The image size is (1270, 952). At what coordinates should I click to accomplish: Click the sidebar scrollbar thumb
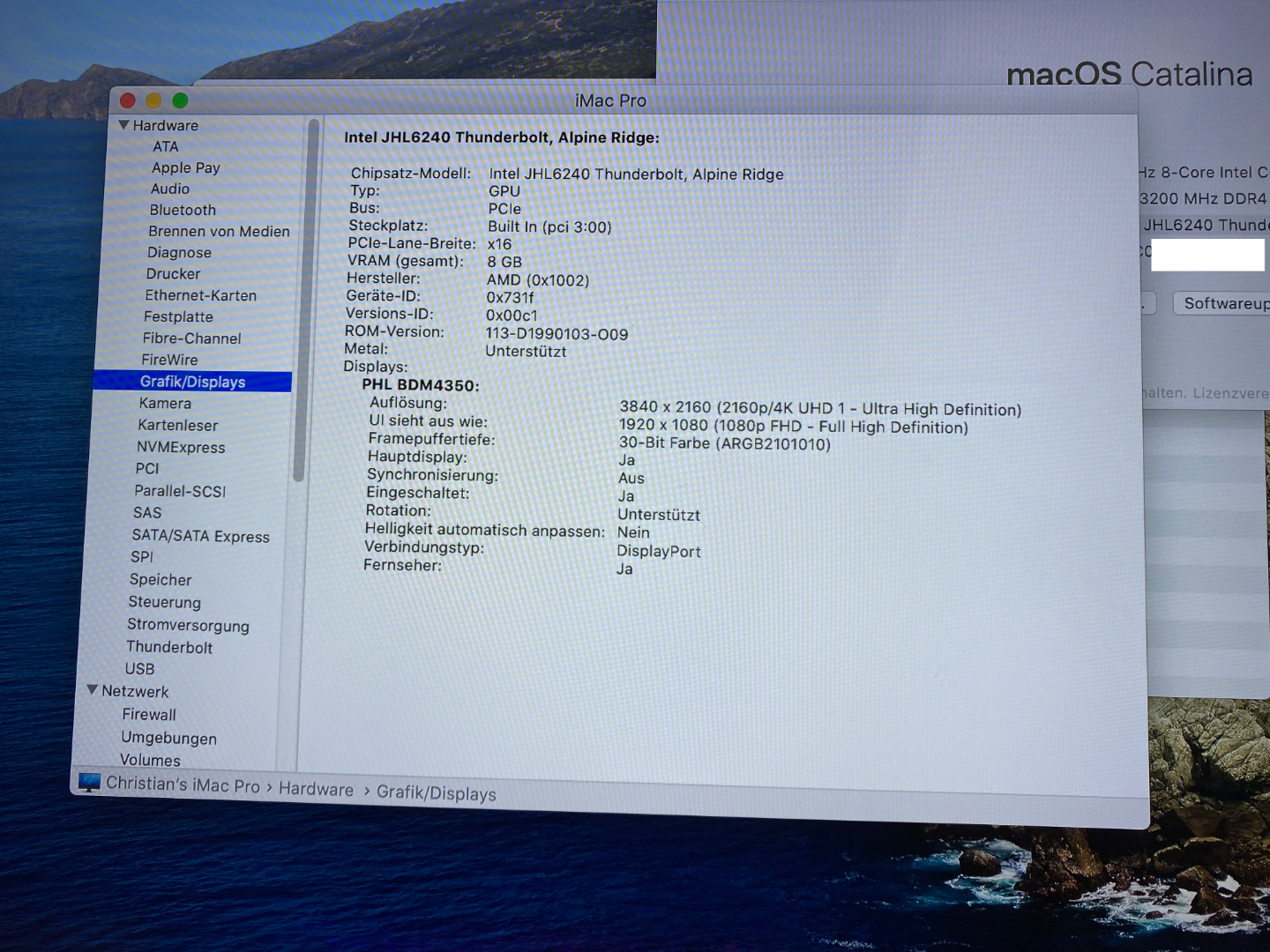pos(305,300)
